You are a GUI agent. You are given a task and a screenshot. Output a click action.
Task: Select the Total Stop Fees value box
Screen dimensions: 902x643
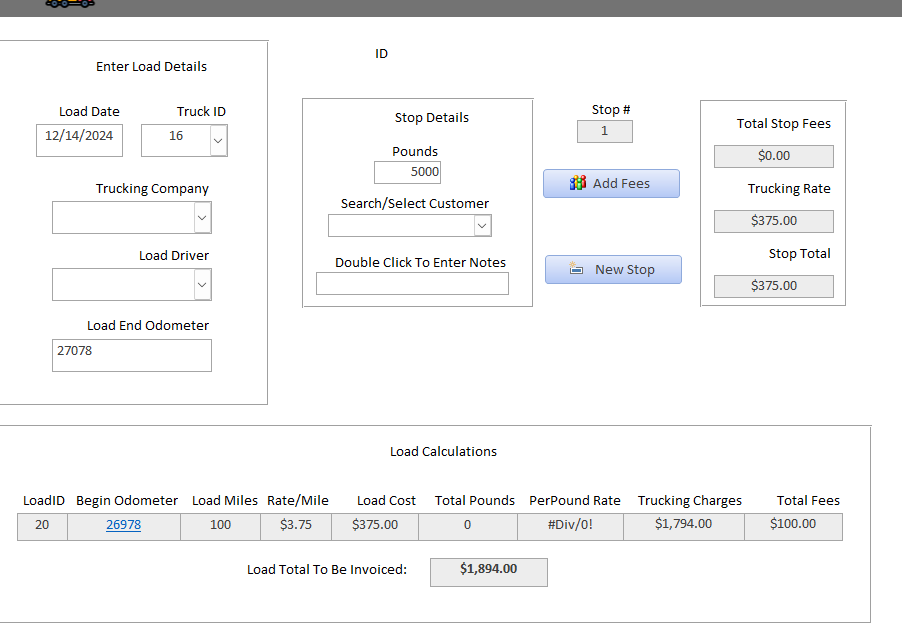[x=773, y=156]
